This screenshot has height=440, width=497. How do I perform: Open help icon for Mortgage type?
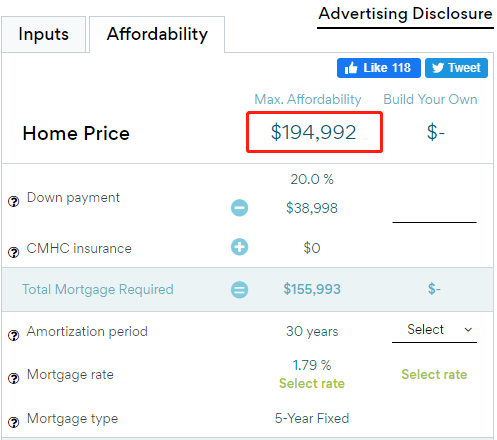(x=14, y=422)
